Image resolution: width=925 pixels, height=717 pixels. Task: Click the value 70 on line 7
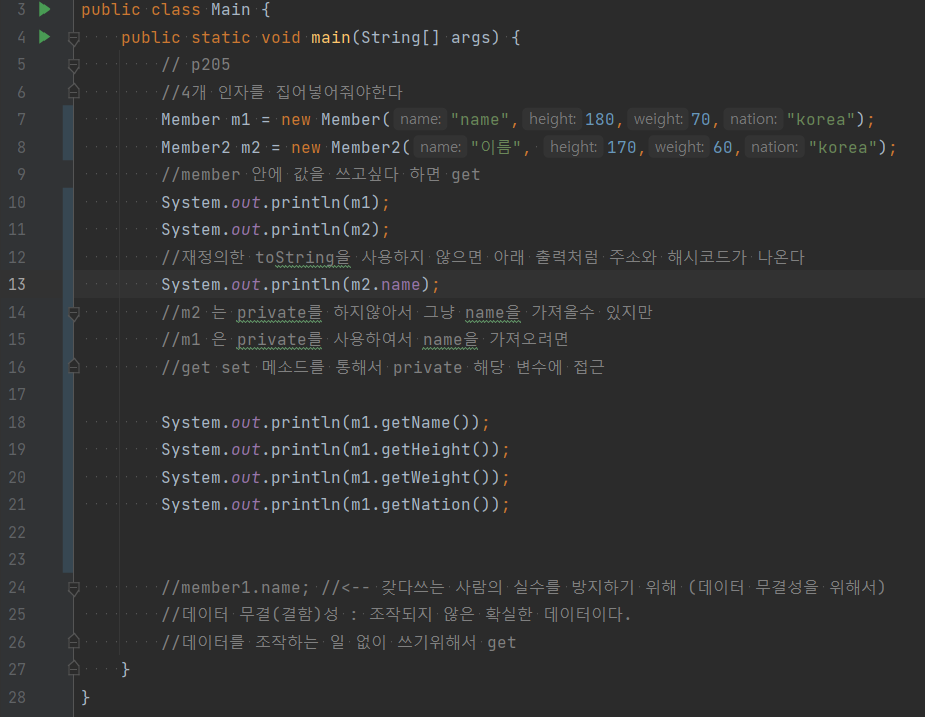tap(700, 120)
